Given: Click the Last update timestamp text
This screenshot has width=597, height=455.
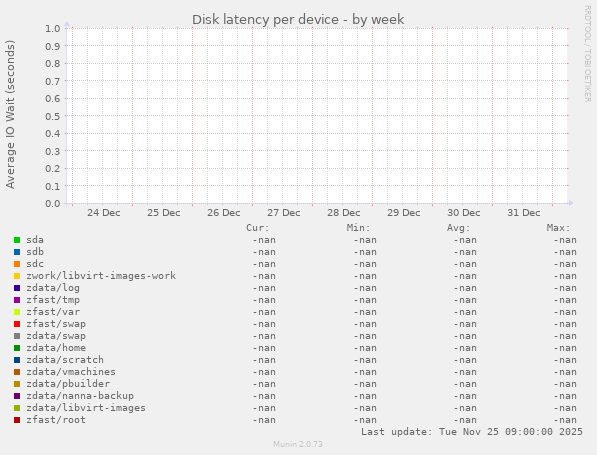Looking at the screenshot, I should click(x=472, y=432).
